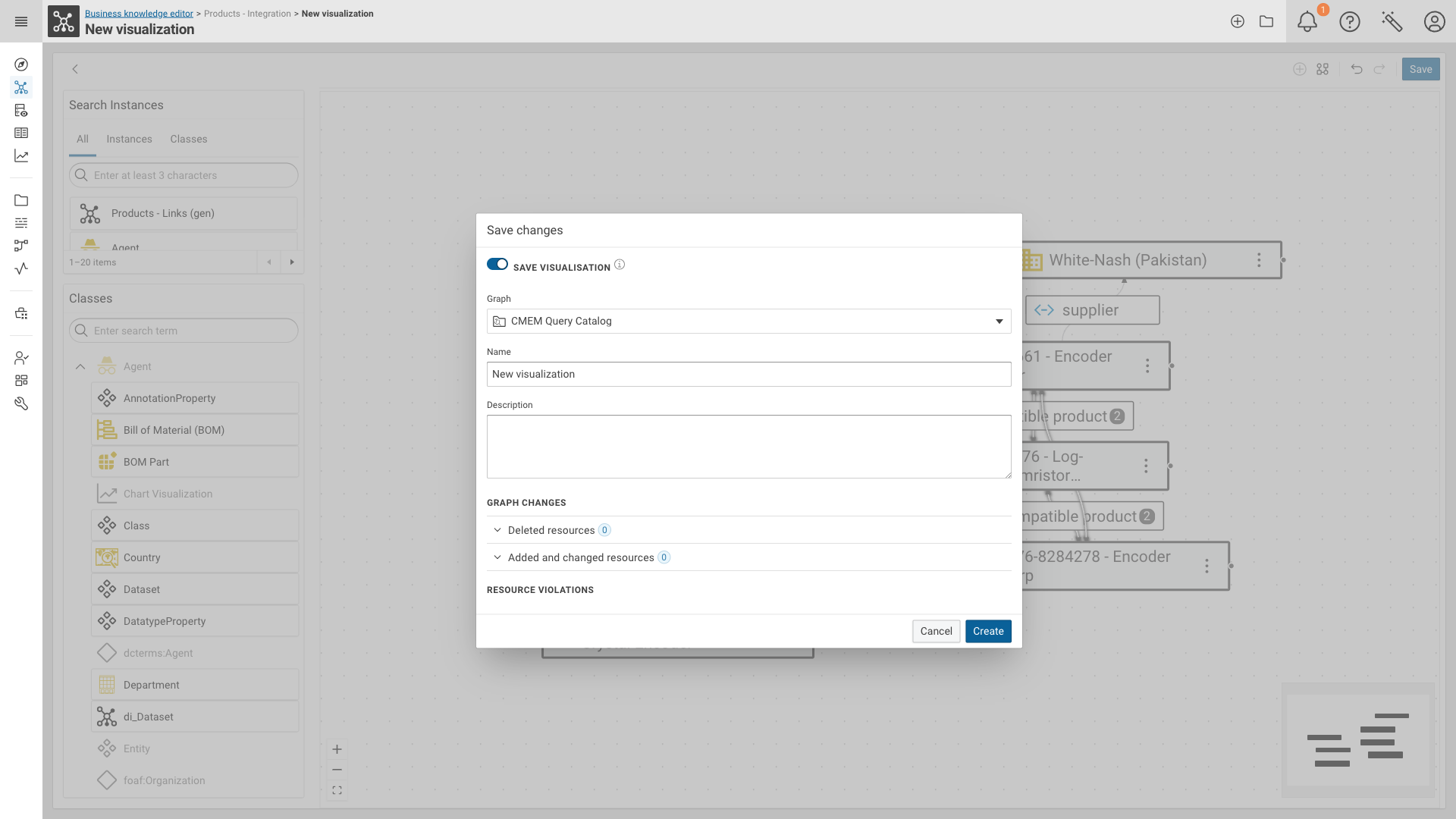This screenshot has width=1456, height=819.
Task: Toggle the Save Visualisation switch
Action: tap(497, 264)
